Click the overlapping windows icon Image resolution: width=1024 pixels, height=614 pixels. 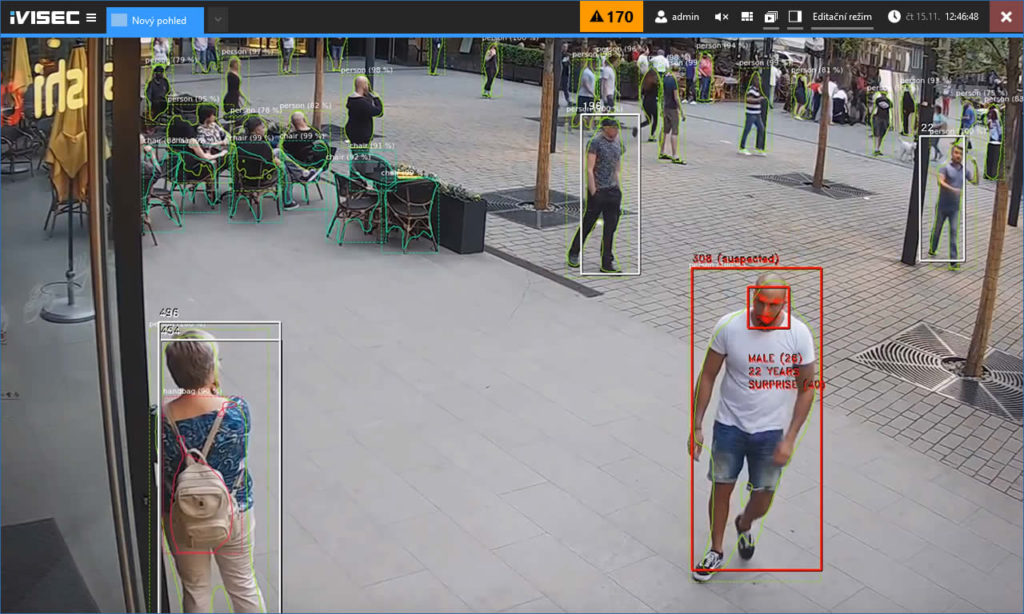click(x=771, y=17)
